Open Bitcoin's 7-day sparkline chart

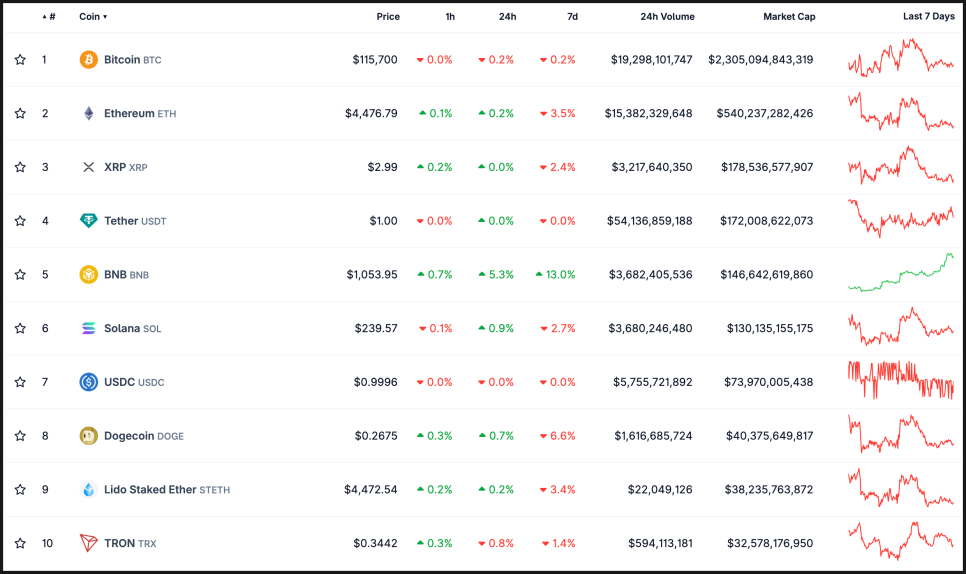(x=901, y=58)
